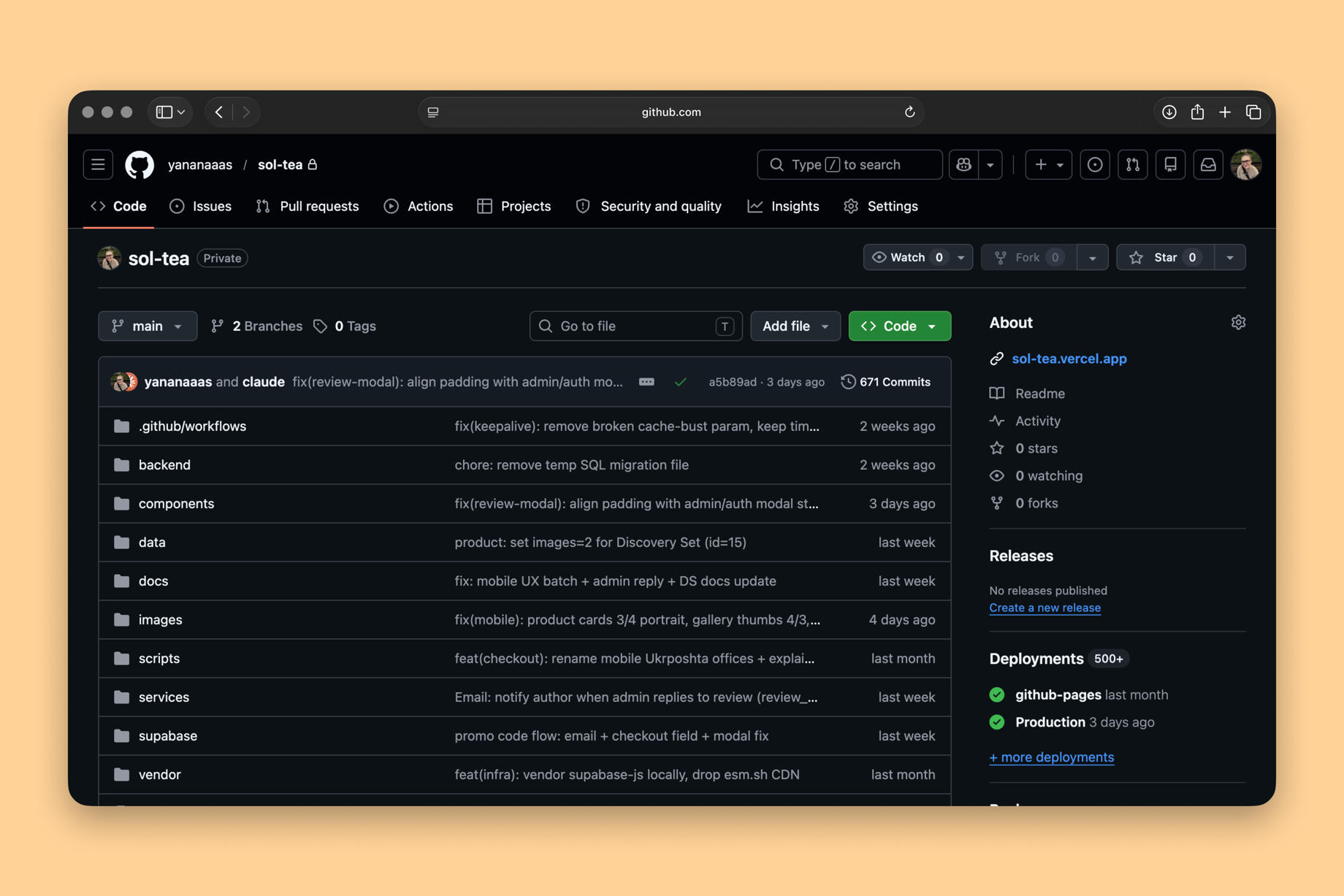Show commit message details ellipsis
This screenshot has height=896, width=1344.
[x=646, y=382]
